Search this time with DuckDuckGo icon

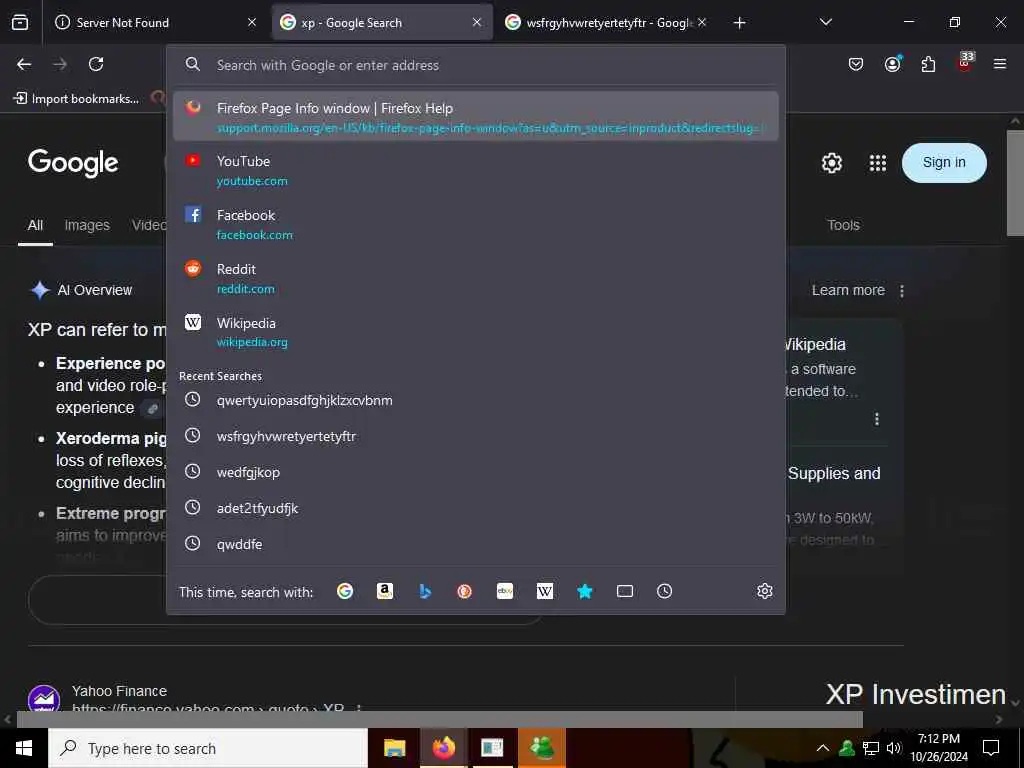click(464, 591)
